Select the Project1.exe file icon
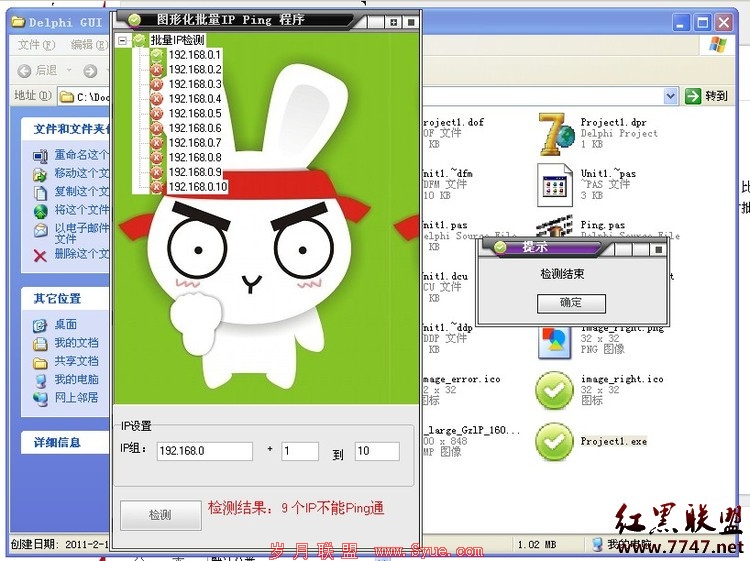 coord(554,441)
